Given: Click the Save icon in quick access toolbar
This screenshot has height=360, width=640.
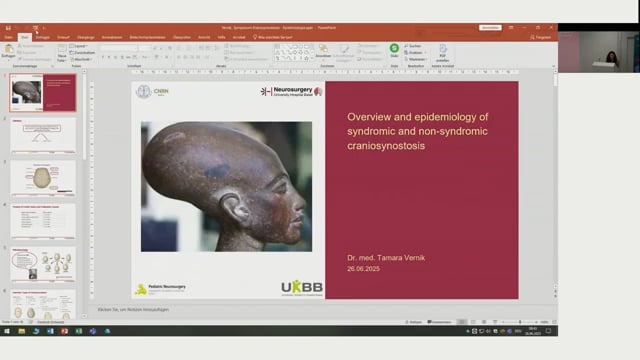Looking at the screenshot, I should coord(8,28).
